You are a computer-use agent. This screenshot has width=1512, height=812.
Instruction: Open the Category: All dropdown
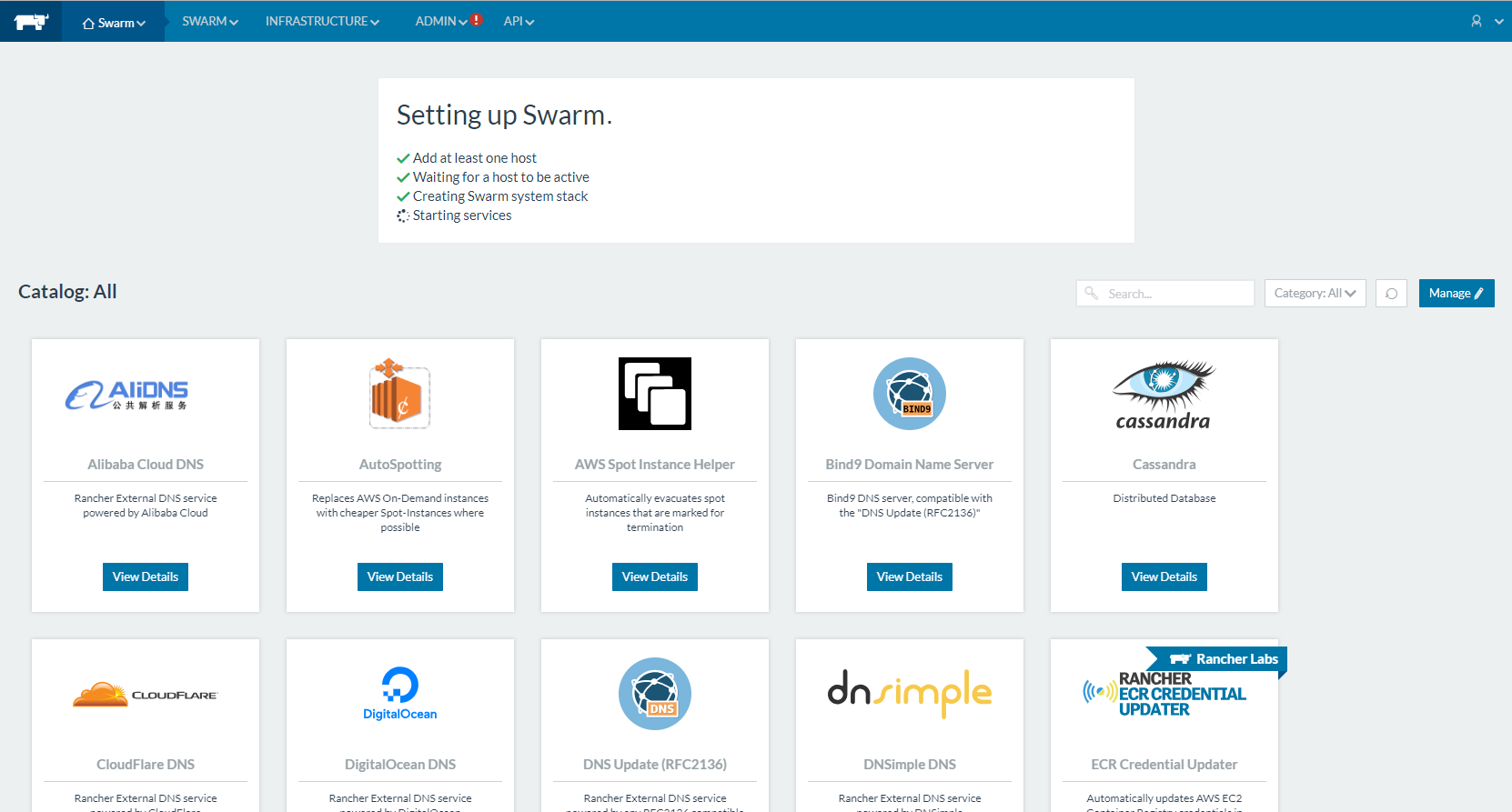tap(1315, 294)
